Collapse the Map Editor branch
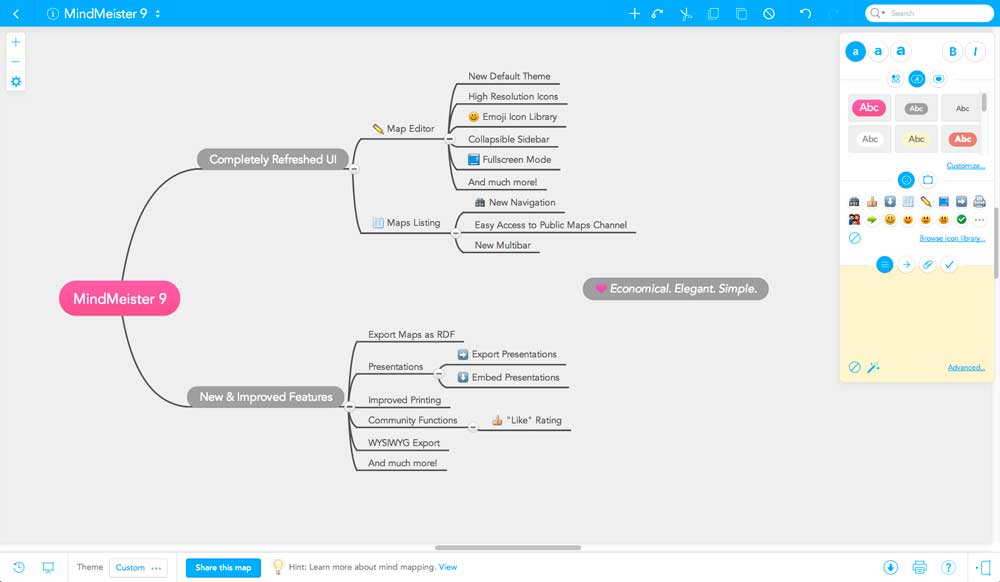1000x582 pixels. click(x=450, y=138)
